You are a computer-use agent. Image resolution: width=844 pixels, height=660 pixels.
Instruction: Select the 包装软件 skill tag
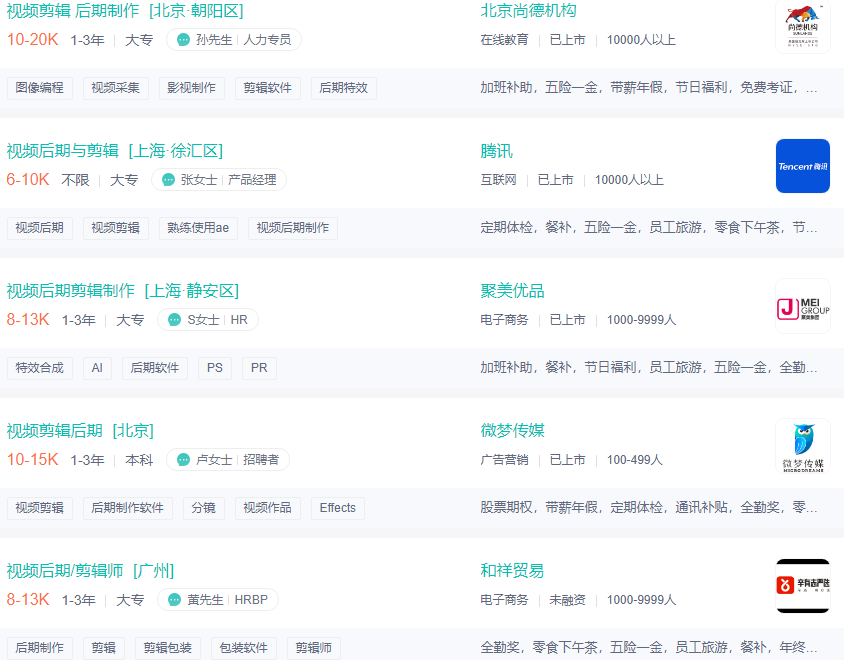coord(243,648)
